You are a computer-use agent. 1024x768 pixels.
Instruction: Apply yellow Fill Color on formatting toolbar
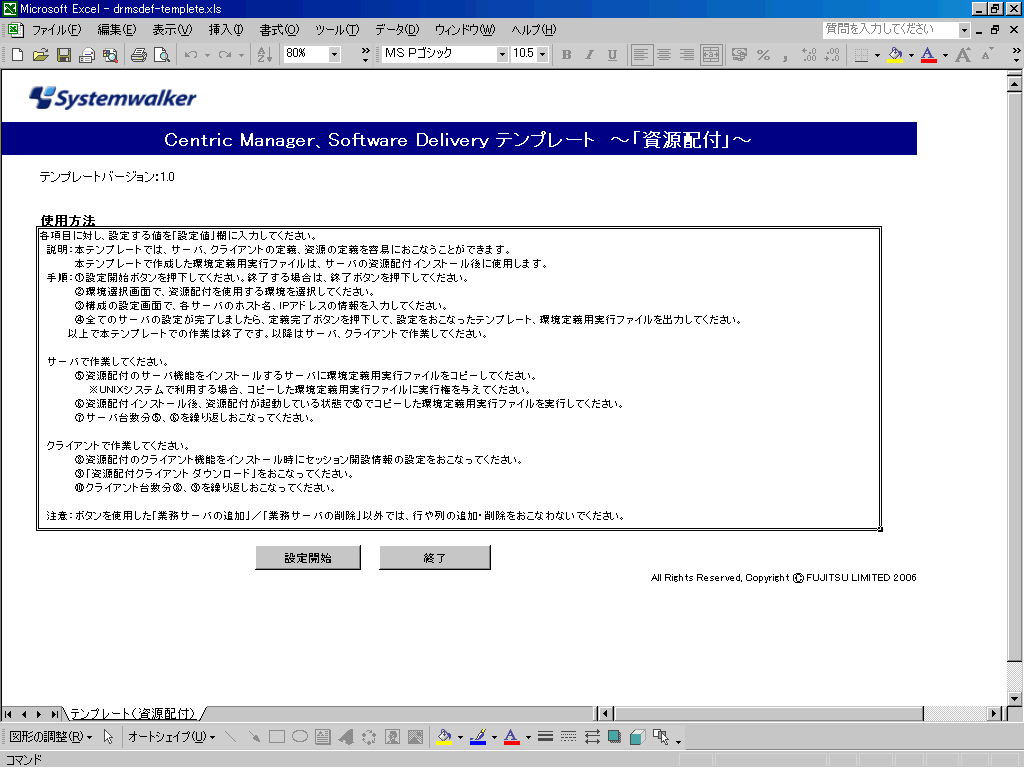pyautogui.click(x=895, y=55)
